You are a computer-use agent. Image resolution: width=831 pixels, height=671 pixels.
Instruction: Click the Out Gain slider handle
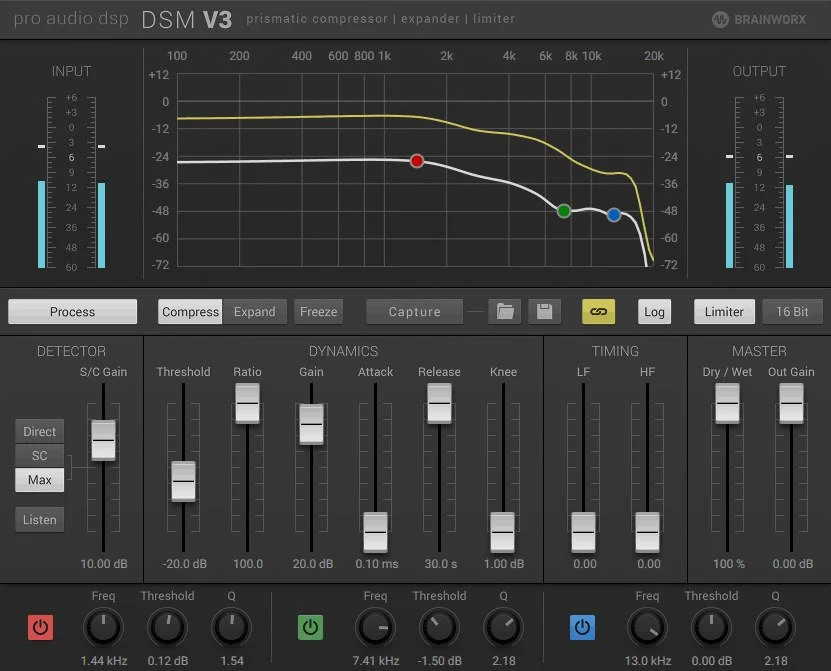point(791,404)
